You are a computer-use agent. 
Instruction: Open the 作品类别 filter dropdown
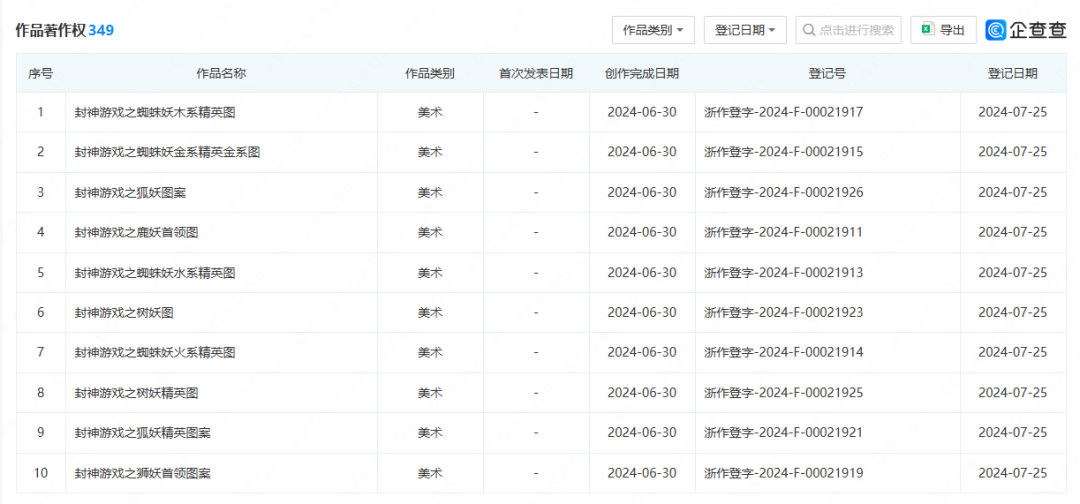[653, 30]
